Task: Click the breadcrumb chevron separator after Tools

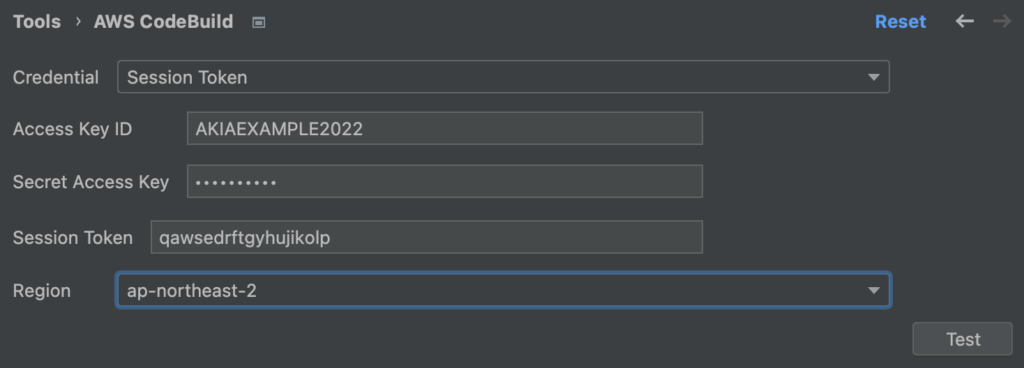Action: point(78,22)
